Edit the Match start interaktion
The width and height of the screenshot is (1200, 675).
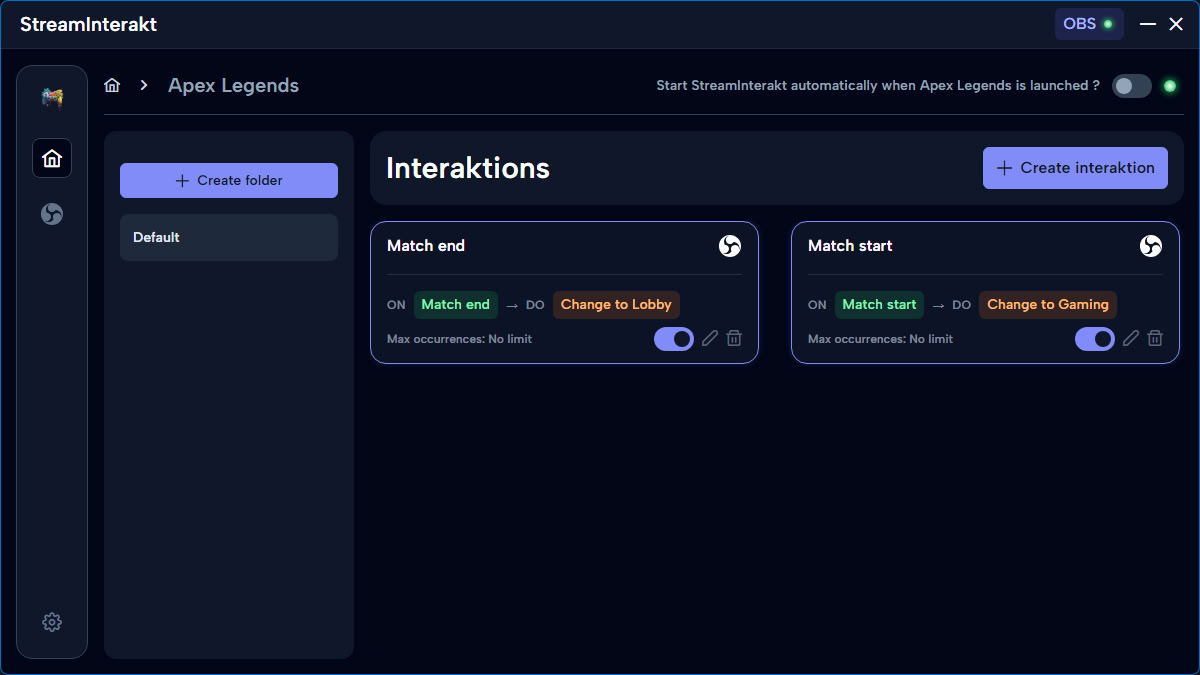pyautogui.click(x=1131, y=339)
